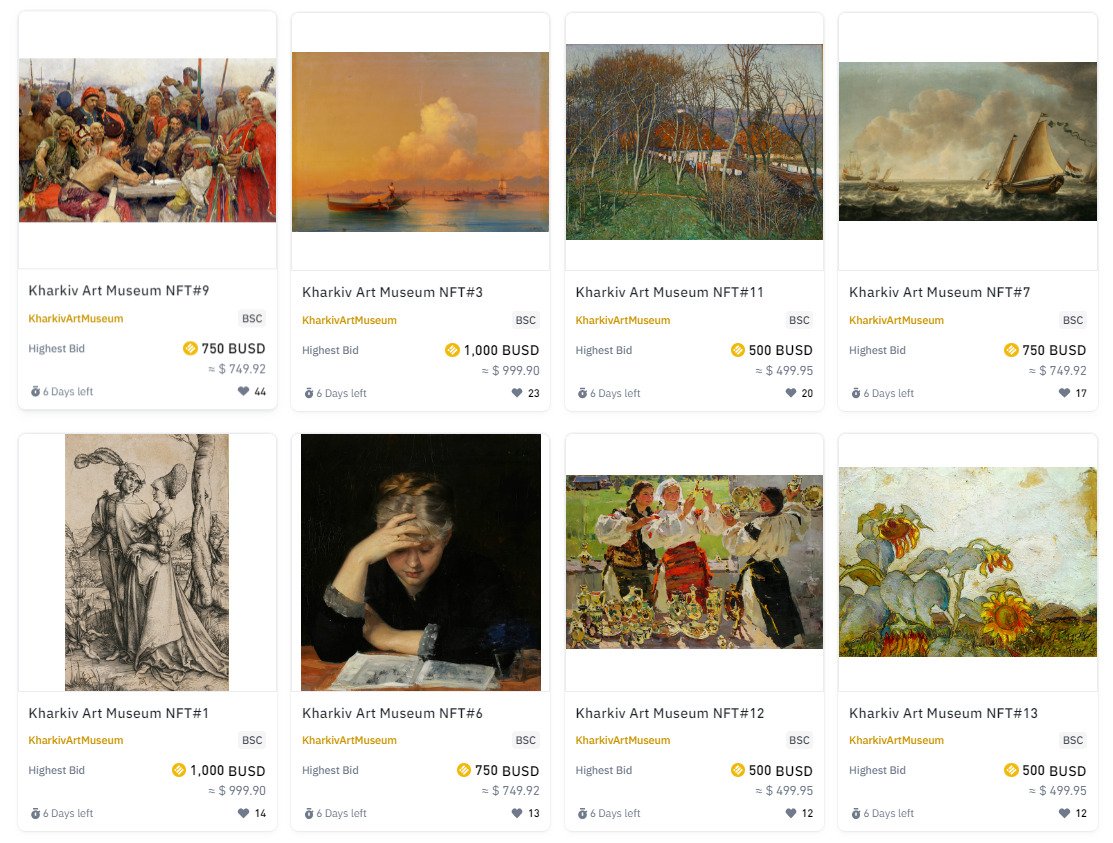Screen dimensions: 1113x843
Task: Click BSC tag on NFT#7 card
Action: (1073, 320)
